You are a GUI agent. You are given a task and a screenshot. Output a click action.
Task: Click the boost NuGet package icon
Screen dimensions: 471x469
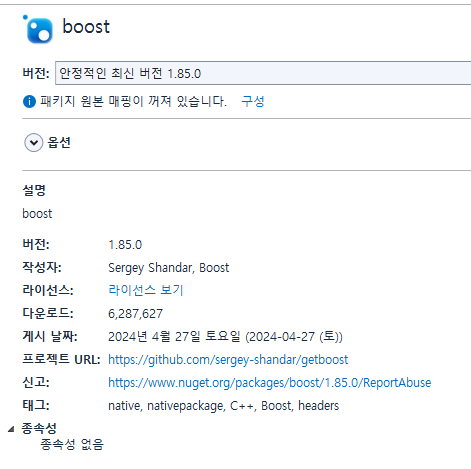(38, 29)
